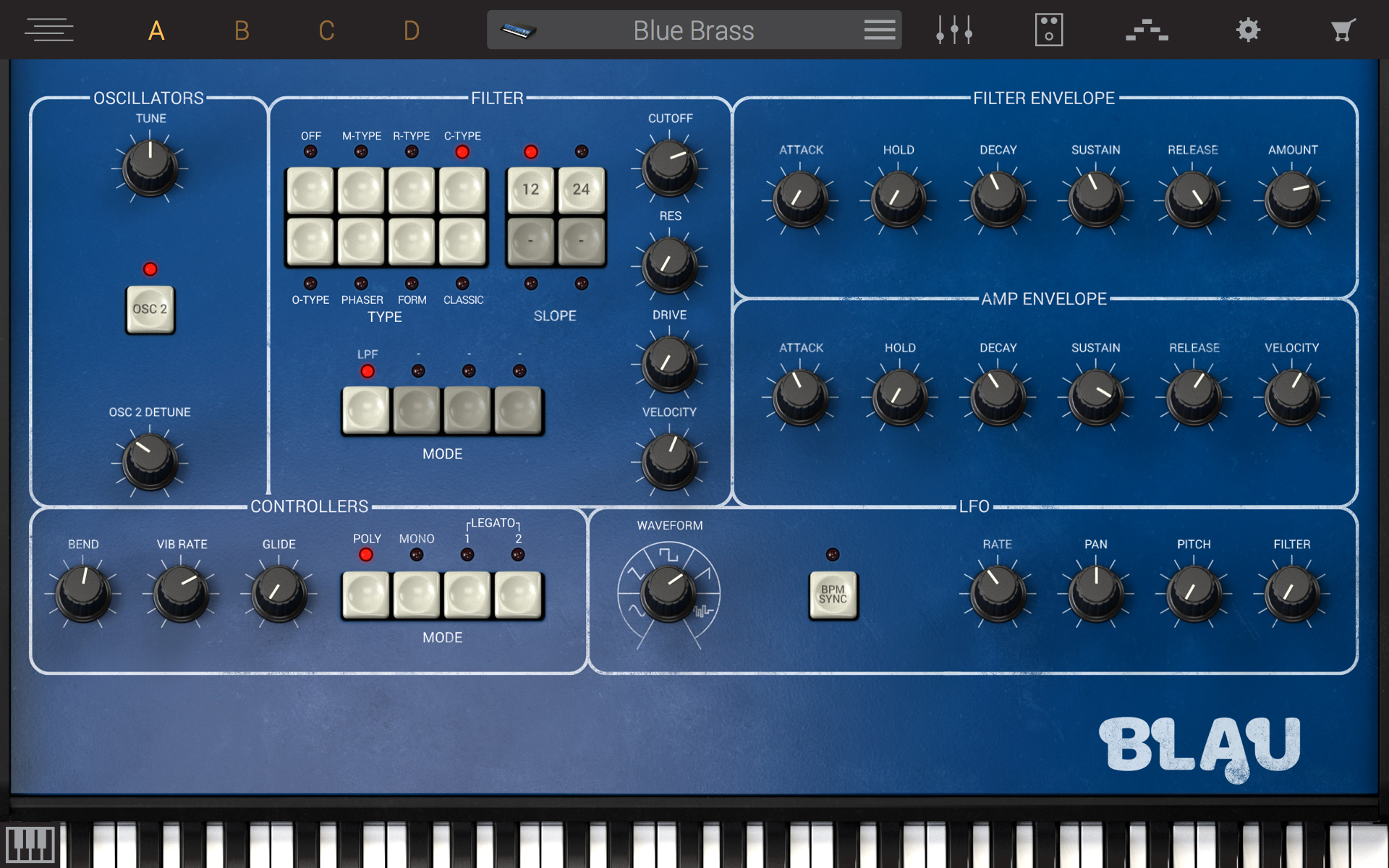Select the 24 slope button
This screenshot has width=1389, height=868.
click(581, 190)
